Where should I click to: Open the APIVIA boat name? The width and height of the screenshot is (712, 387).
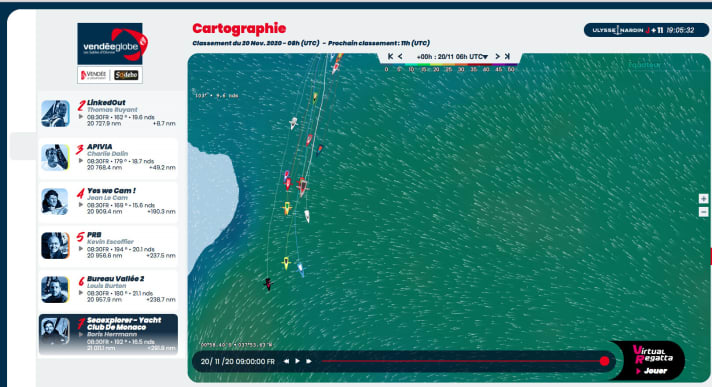point(99,147)
